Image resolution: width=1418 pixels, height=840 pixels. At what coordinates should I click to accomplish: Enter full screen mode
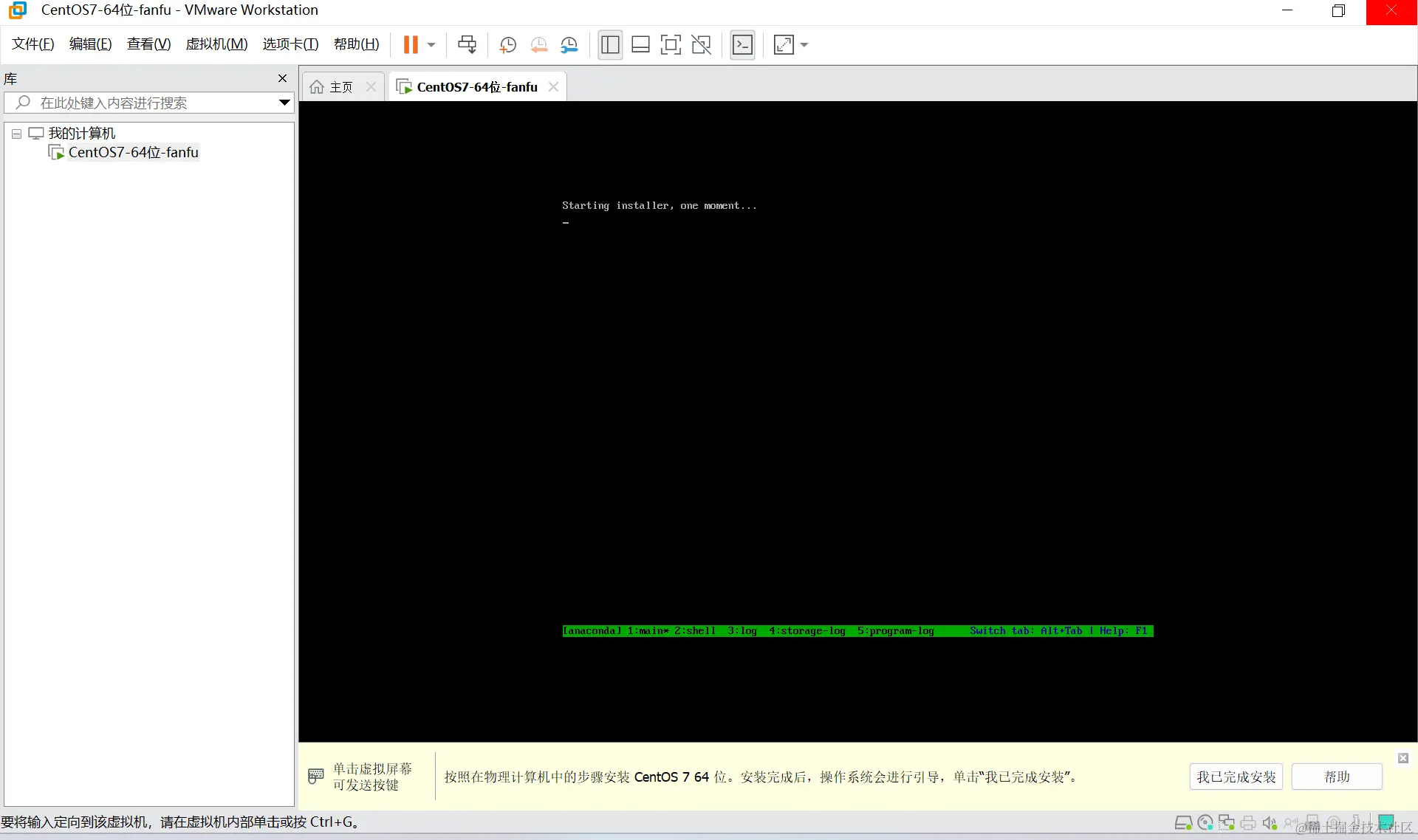pyautogui.click(x=670, y=45)
